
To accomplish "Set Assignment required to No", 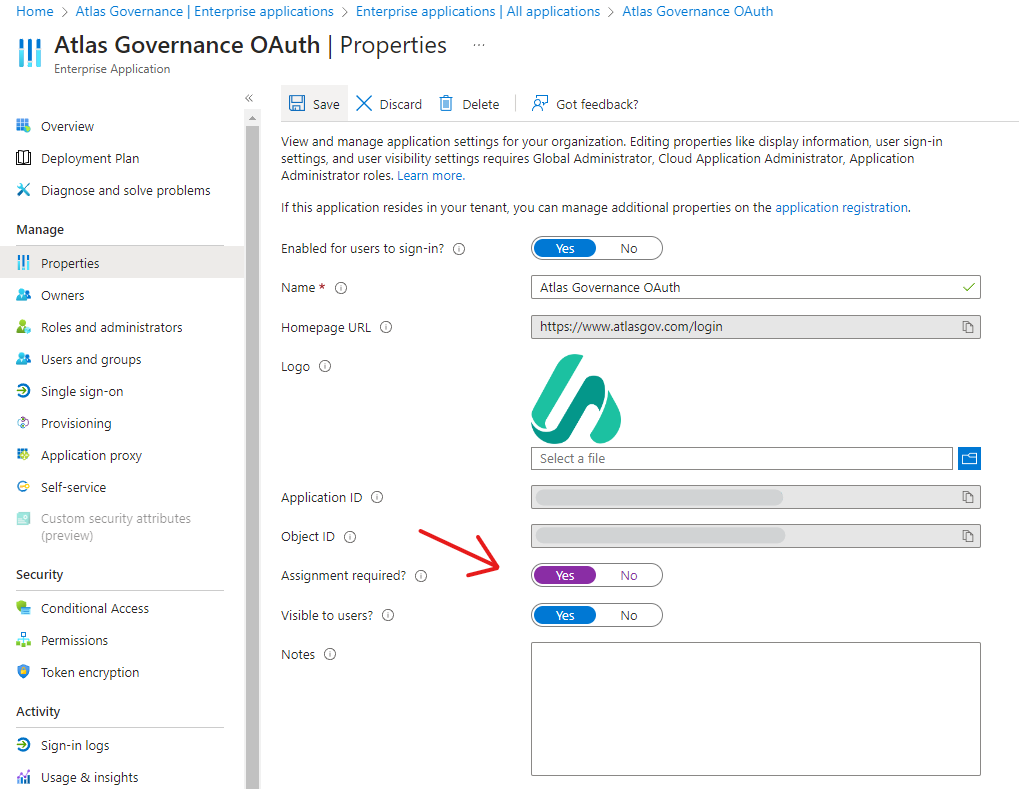I will pos(629,575).
